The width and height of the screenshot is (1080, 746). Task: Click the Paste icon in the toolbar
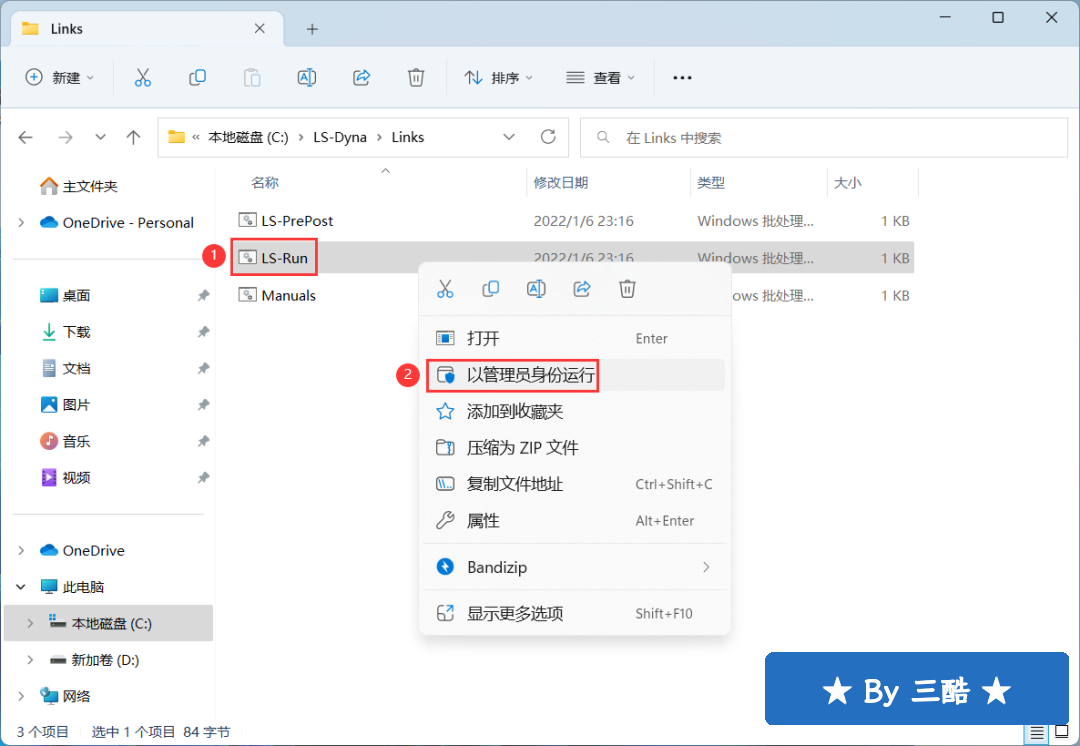[252, 78]
